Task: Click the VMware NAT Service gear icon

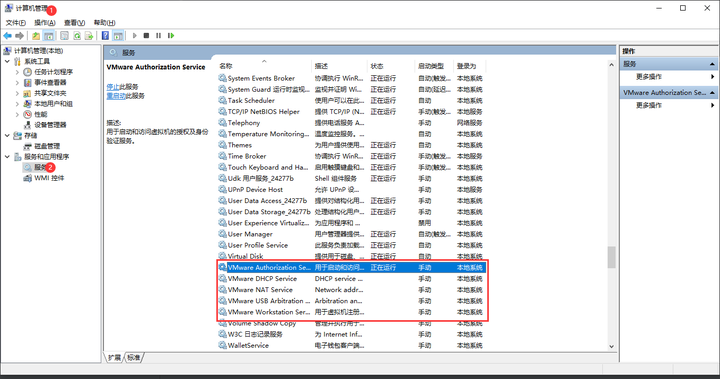Action: pos(222,289)
